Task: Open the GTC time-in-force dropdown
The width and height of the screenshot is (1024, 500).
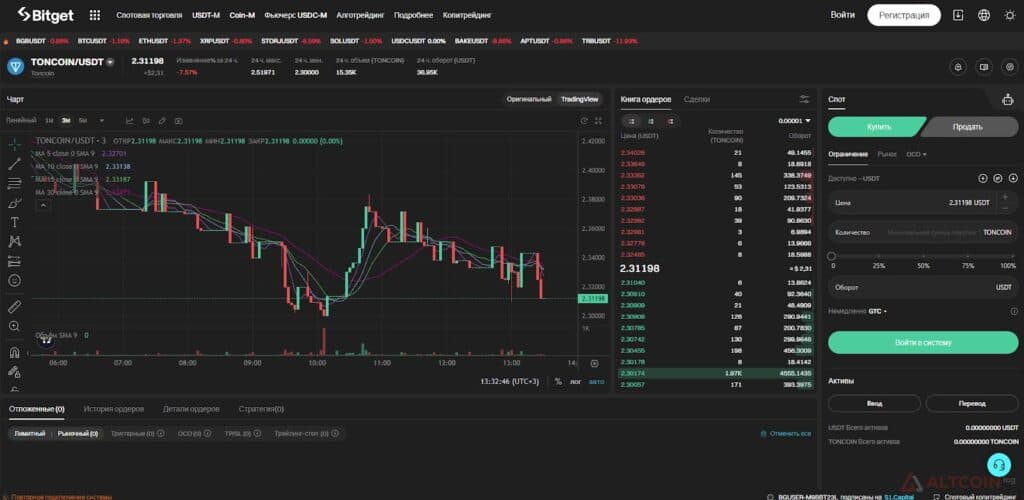Action: pyautogui.click(x=877, y=311)
